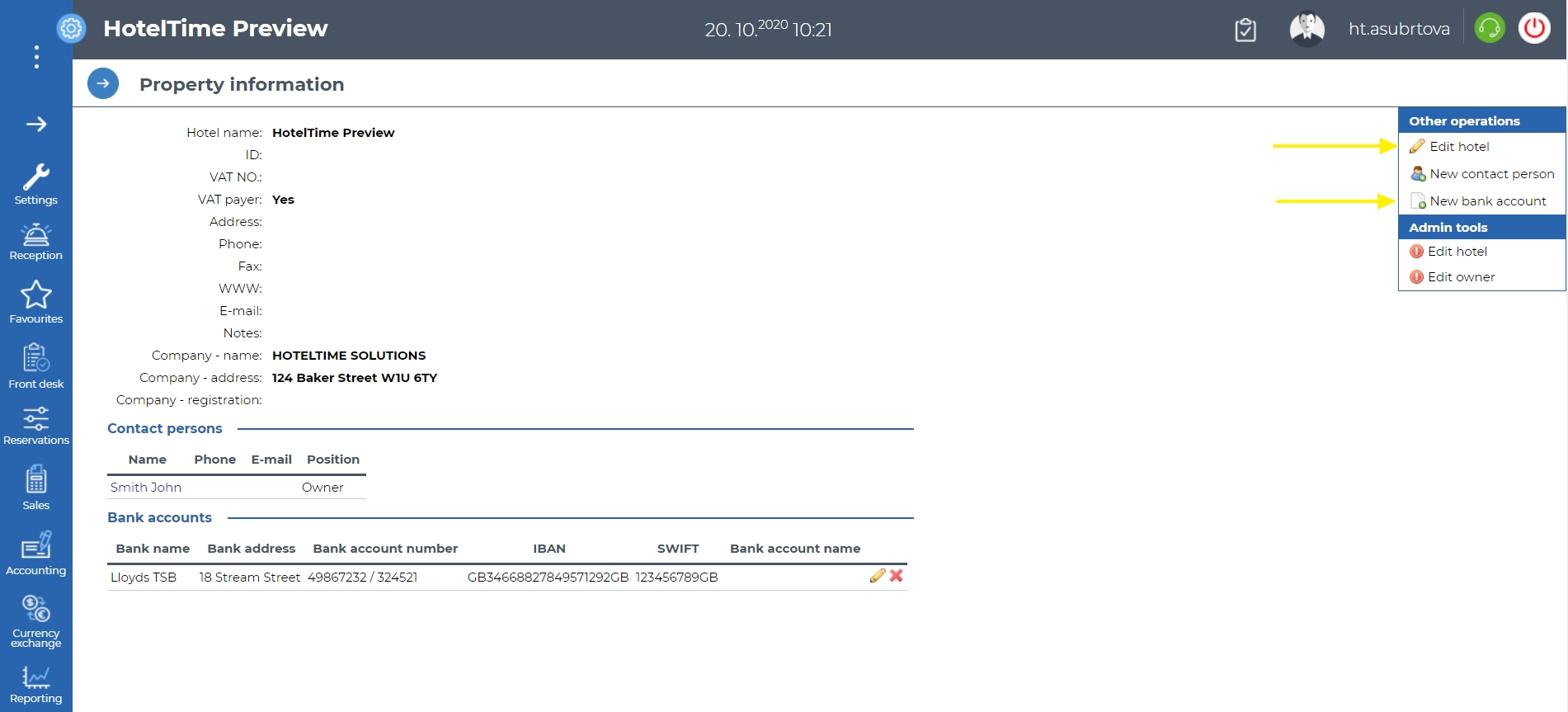Open the green headset support icon

pyautogui.click(x=1490, y=28)
